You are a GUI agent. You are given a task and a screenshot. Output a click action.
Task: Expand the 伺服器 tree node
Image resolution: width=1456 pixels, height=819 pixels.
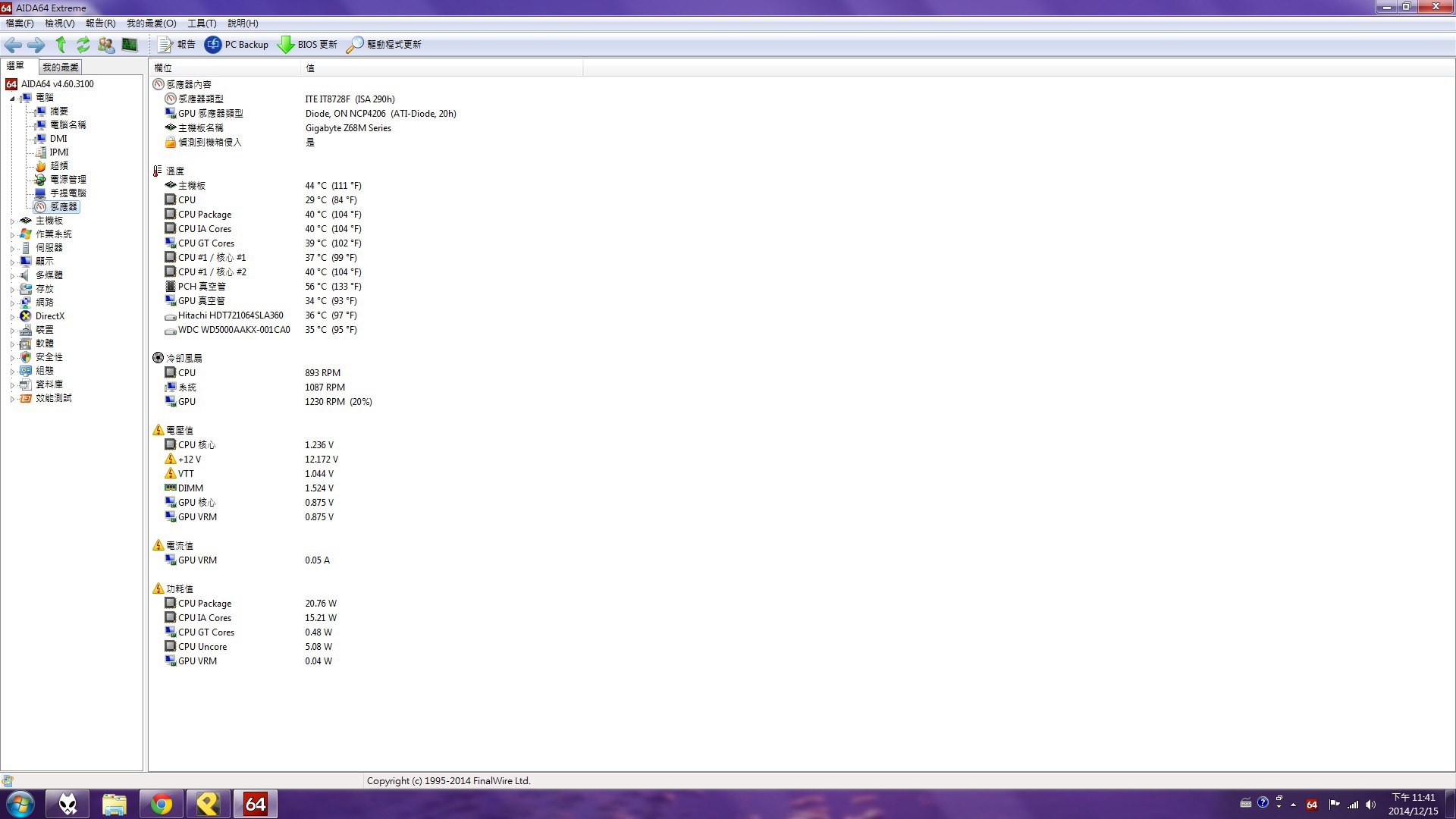point(12,249)
